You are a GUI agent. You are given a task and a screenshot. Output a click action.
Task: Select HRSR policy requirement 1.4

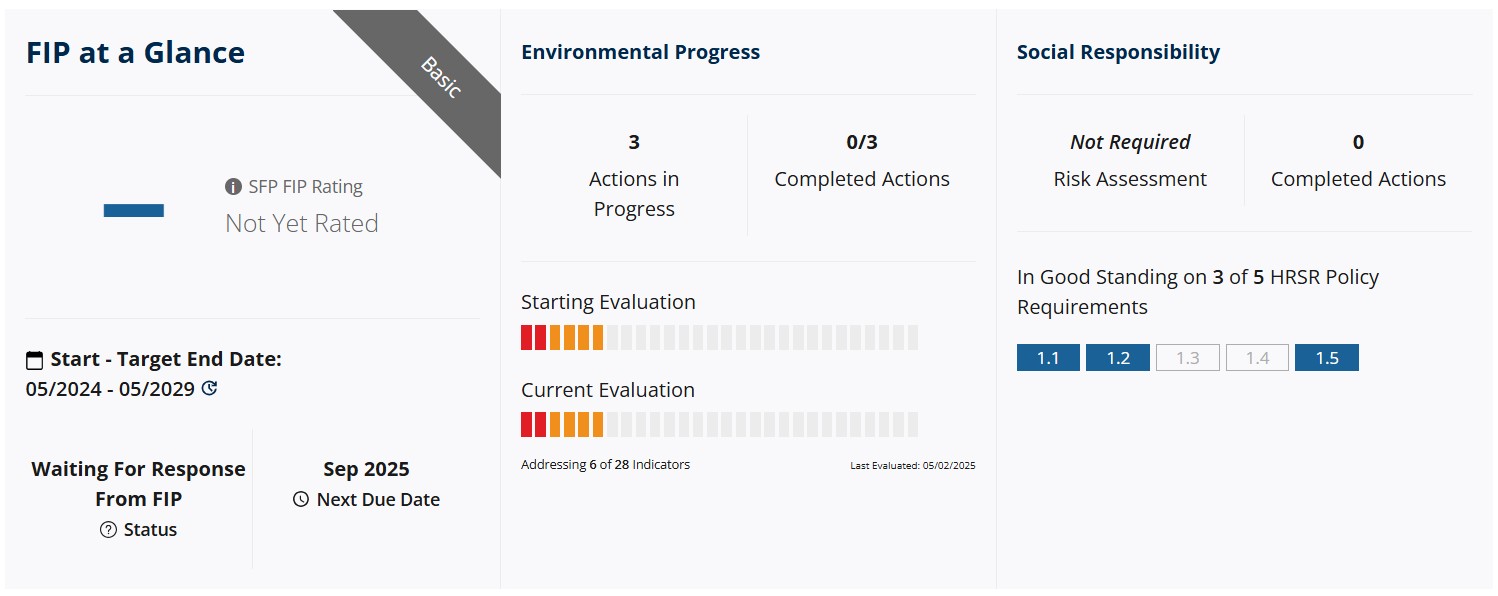1257,358
